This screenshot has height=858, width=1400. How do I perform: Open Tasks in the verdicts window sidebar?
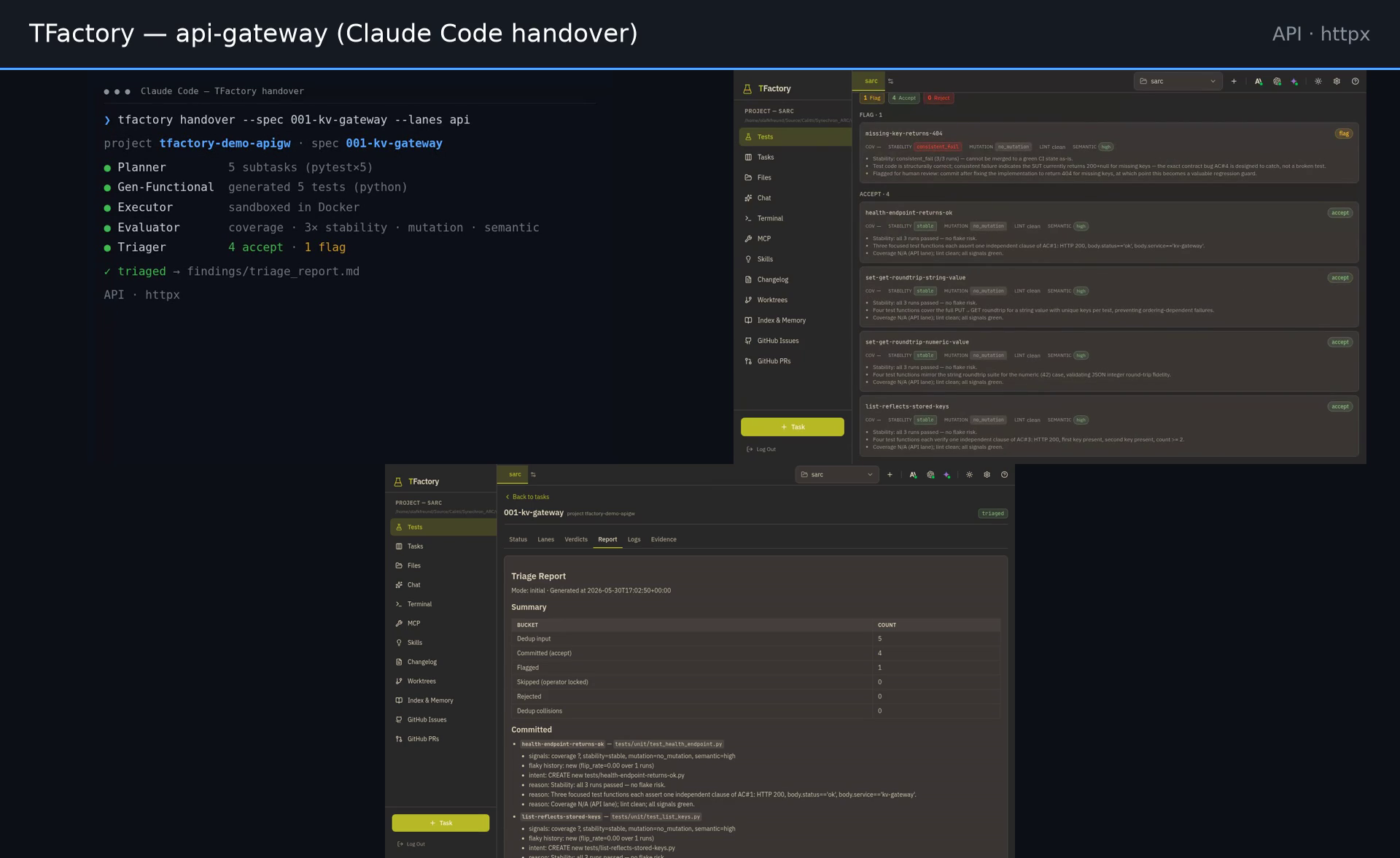click(795, 158)
